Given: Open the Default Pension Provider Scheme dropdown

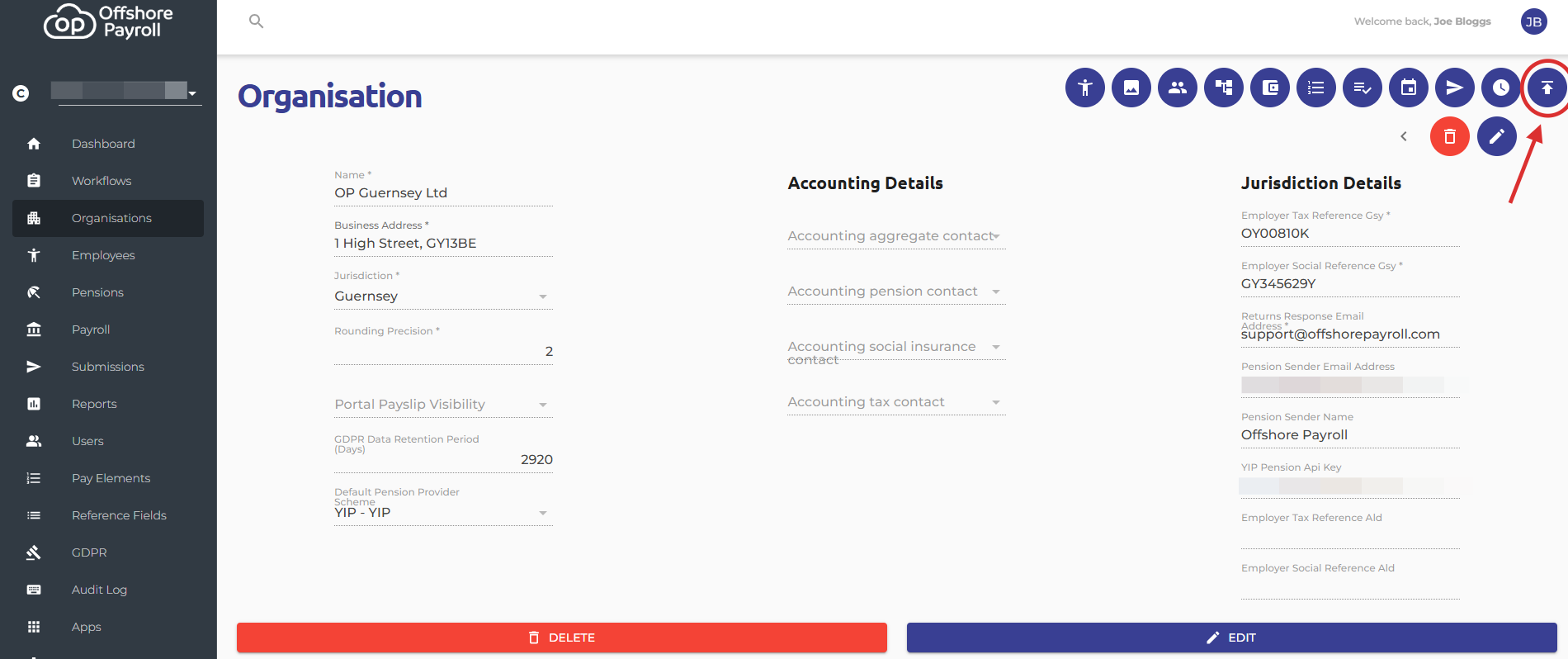Looking at the screenshot, I should tap(443, 512).
